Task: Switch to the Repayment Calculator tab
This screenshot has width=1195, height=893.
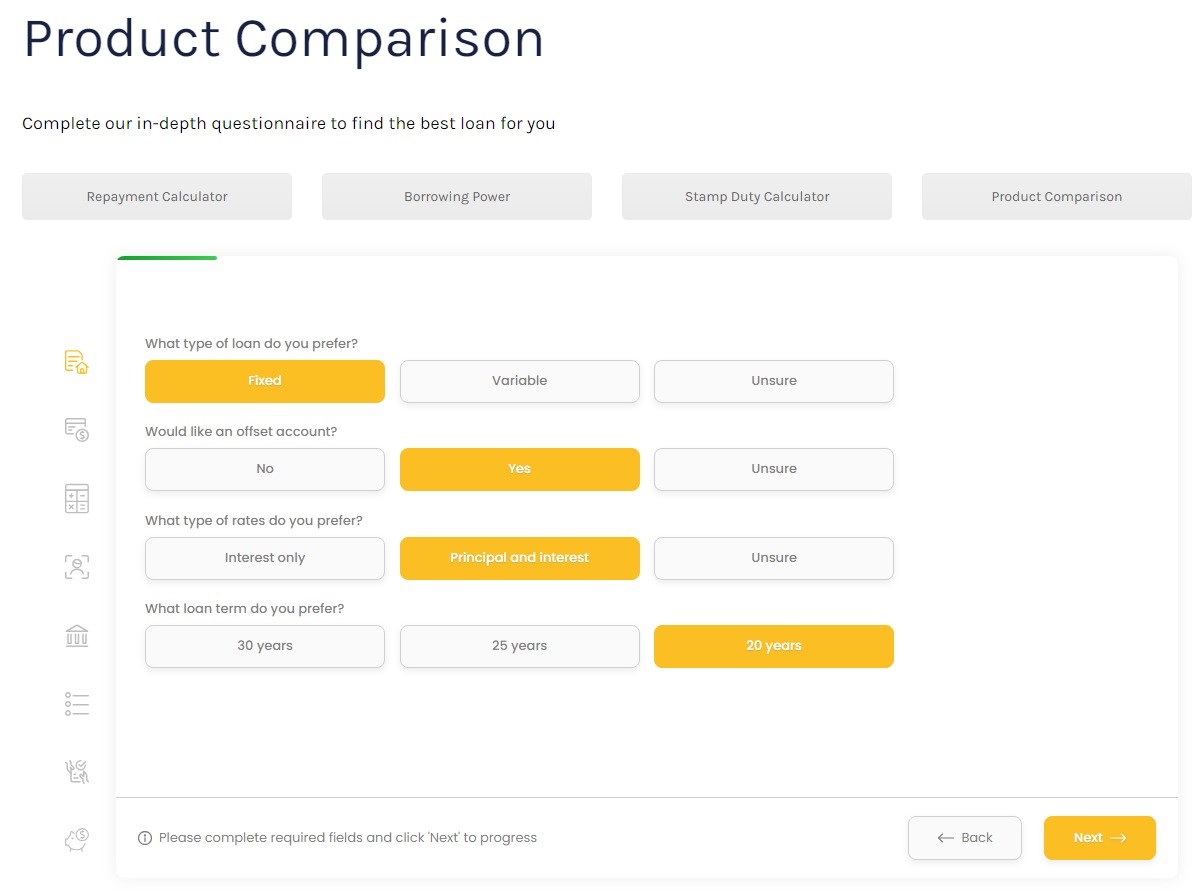Action: pos(157,197)
